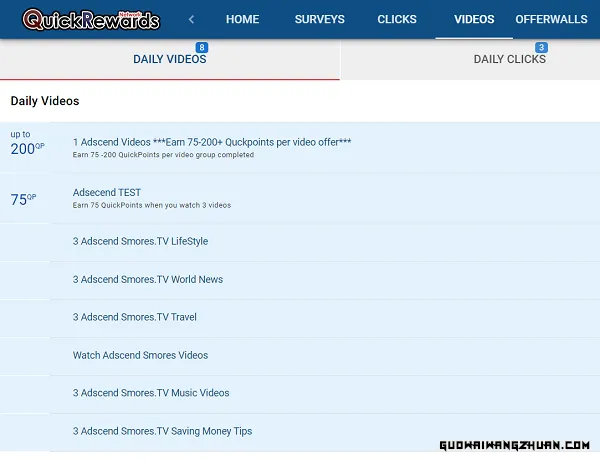Click the badge 8 on Daily Videos

tap(202, 47)
